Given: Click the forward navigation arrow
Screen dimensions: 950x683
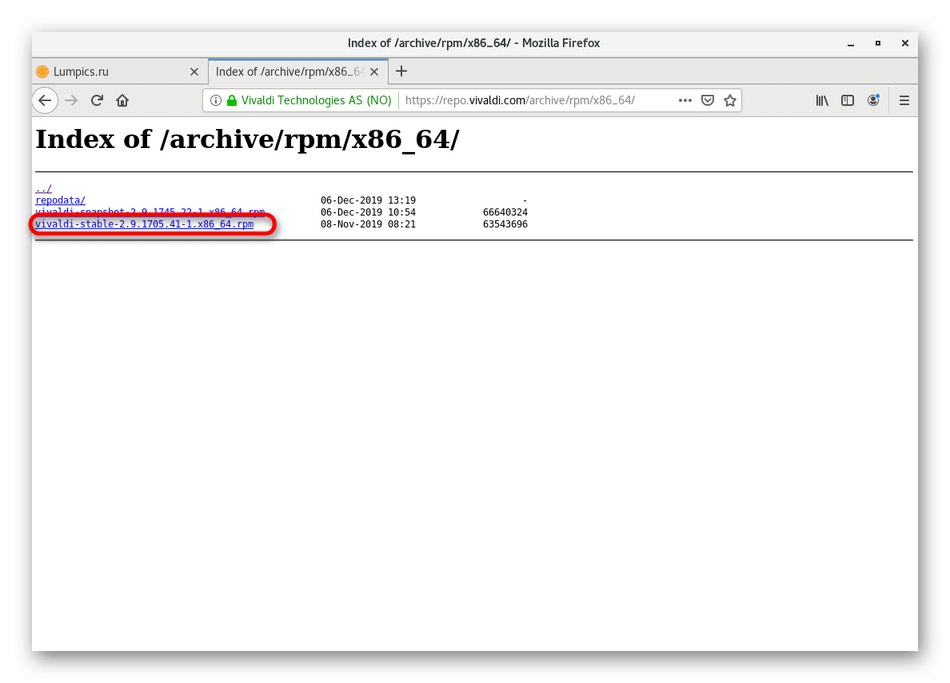Looking at the screenshot, I should tap(71, 101).
